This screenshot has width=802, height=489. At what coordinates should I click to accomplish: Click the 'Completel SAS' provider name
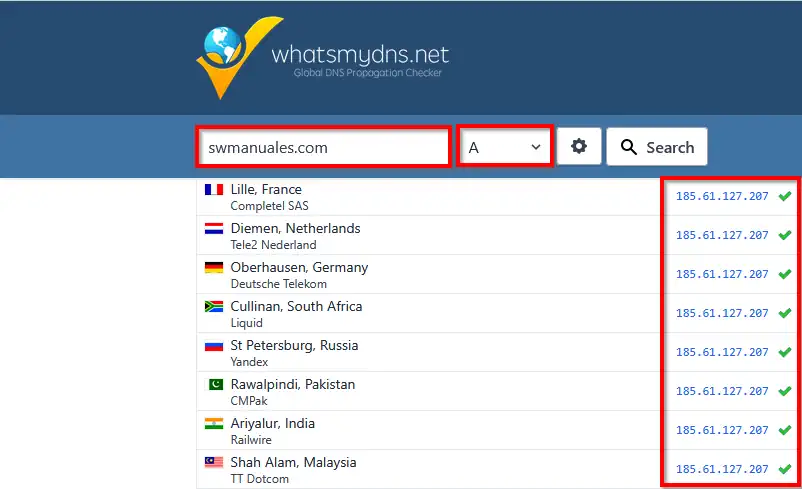(270, 206)
